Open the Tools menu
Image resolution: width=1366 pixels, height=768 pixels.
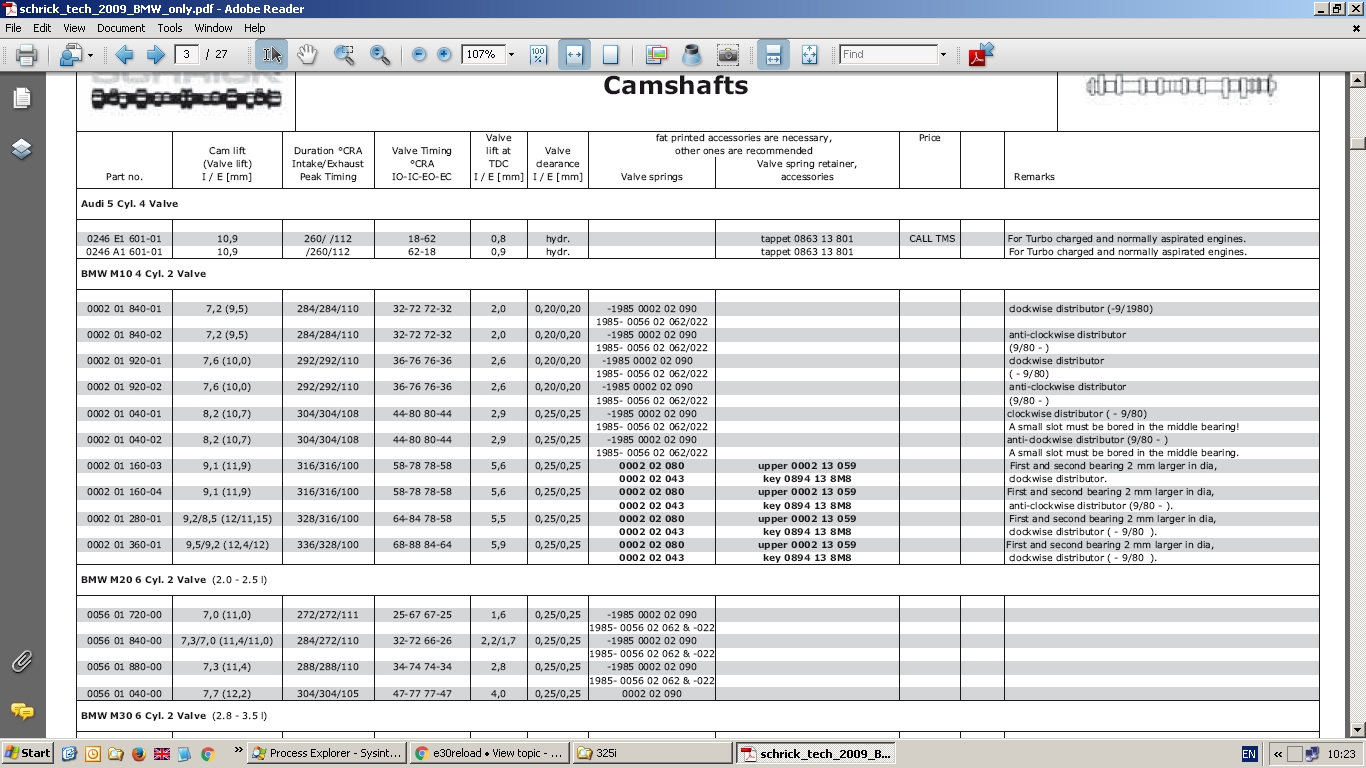click(170, 28)
